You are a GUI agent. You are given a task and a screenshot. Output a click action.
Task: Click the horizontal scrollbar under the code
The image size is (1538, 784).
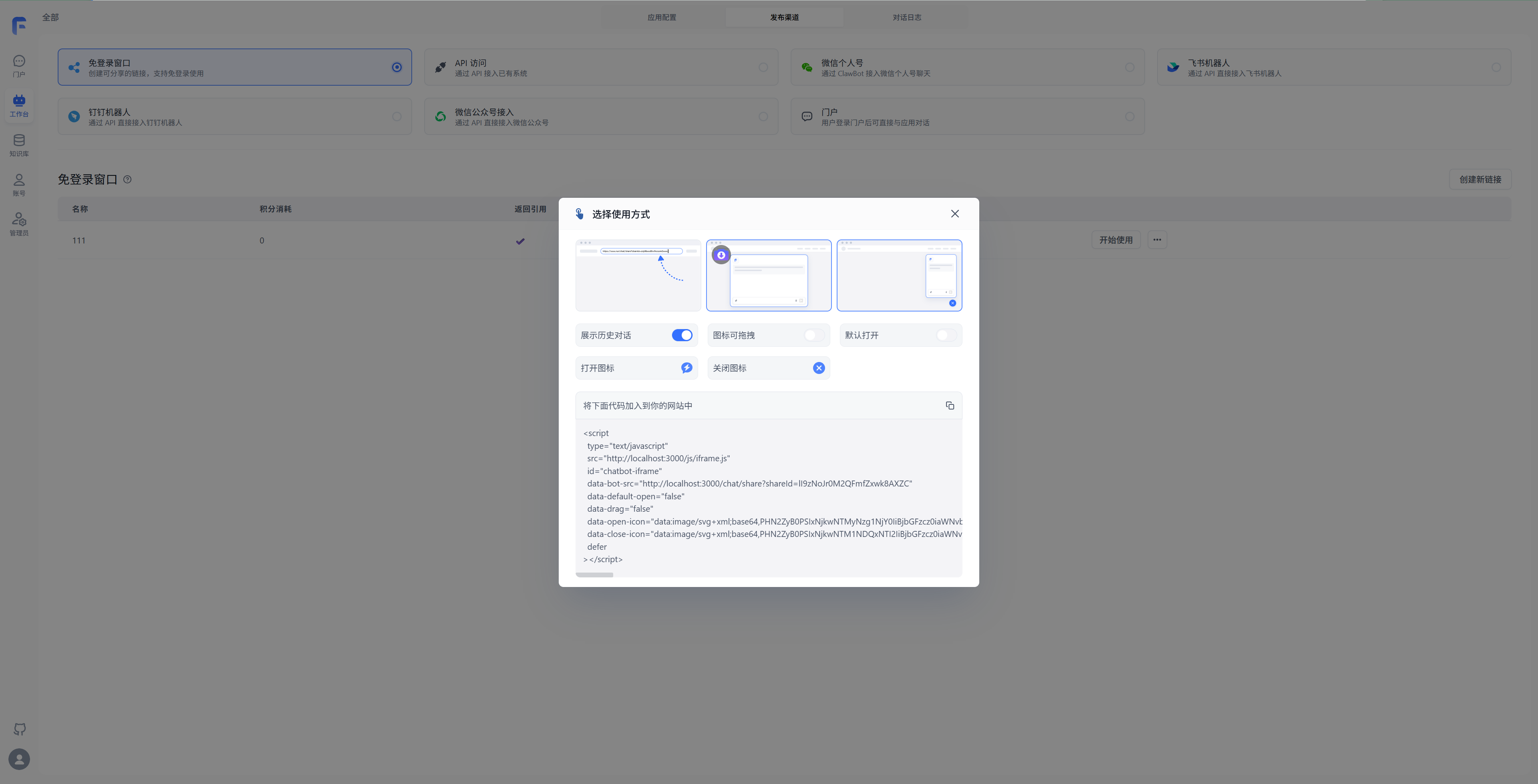595,575
